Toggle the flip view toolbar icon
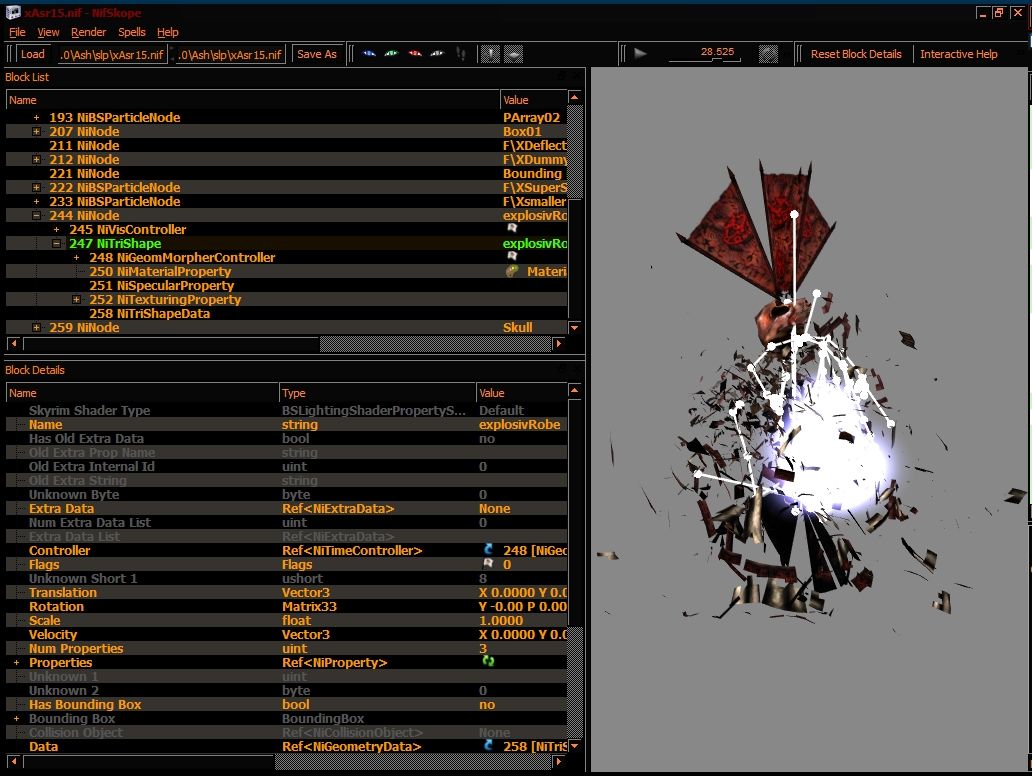 click(490, 54)
